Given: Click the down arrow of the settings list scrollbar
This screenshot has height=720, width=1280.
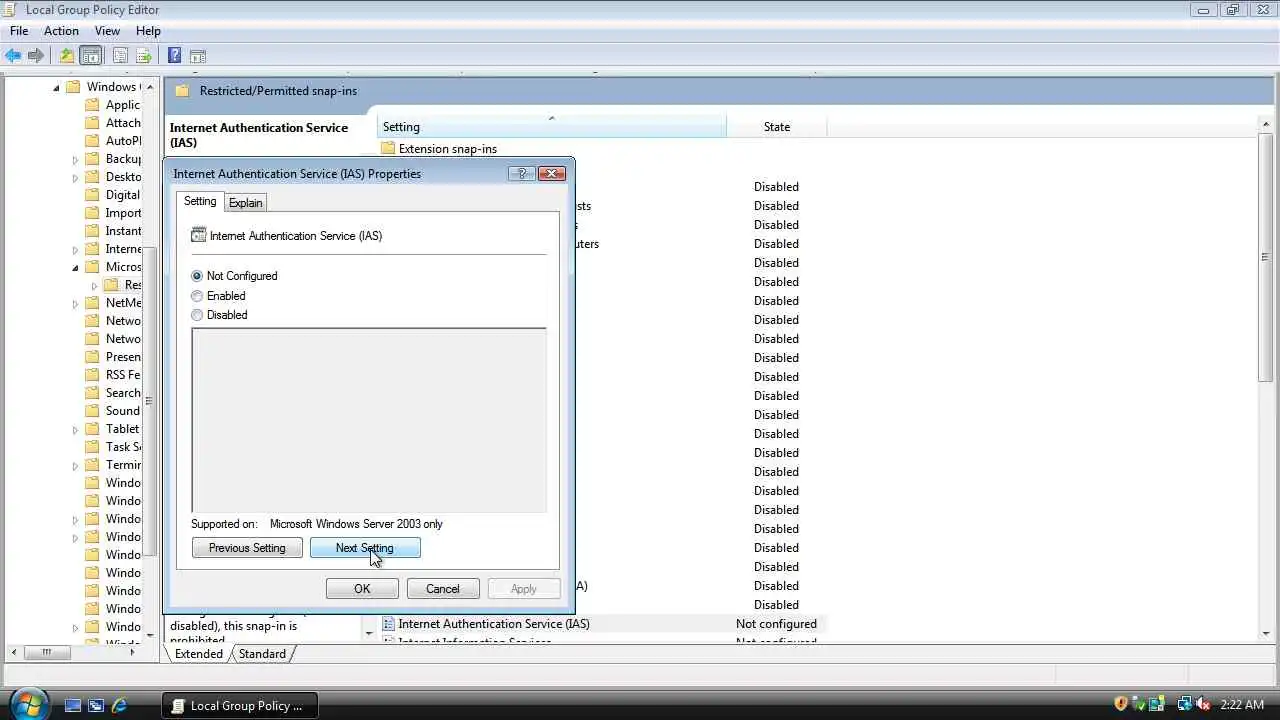Looking at the screenshot, I should (x=1266, y=633).
